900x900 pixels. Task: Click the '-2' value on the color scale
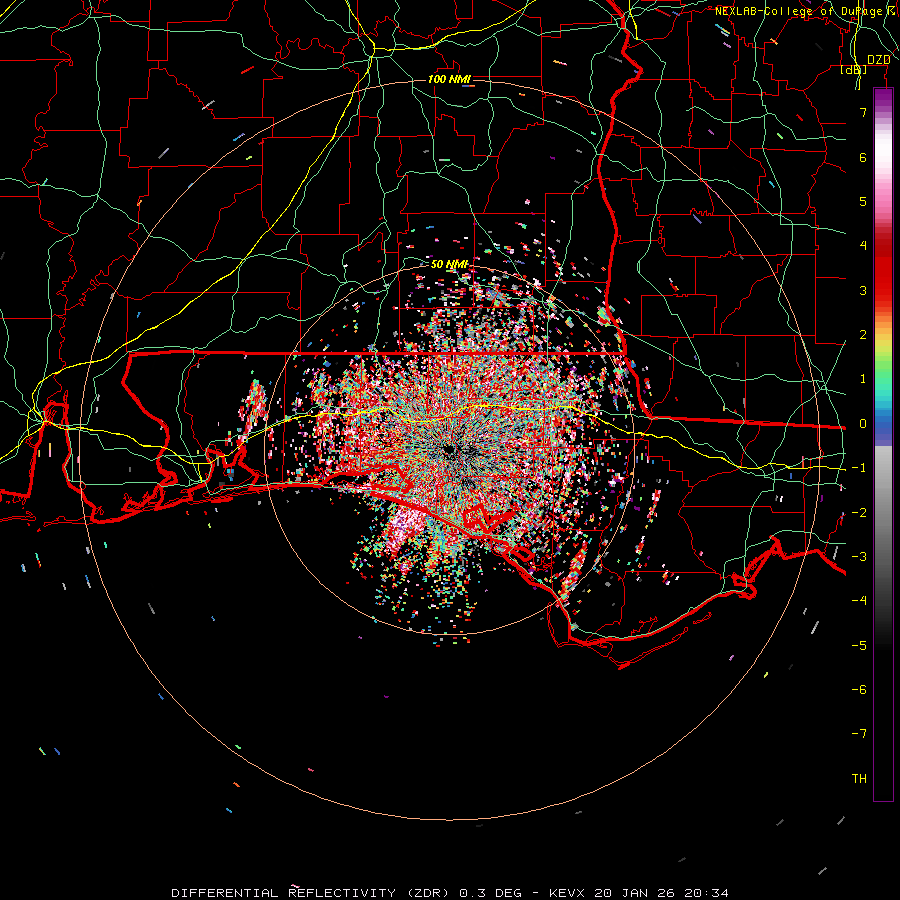[x=859, y=513]
